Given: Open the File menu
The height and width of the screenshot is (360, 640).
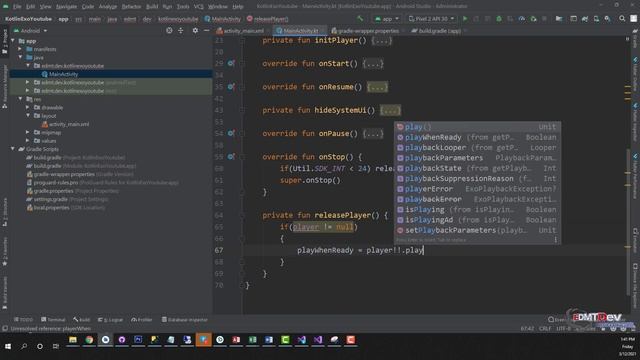Looking at the screenshot, I should (x=17, y=7).
